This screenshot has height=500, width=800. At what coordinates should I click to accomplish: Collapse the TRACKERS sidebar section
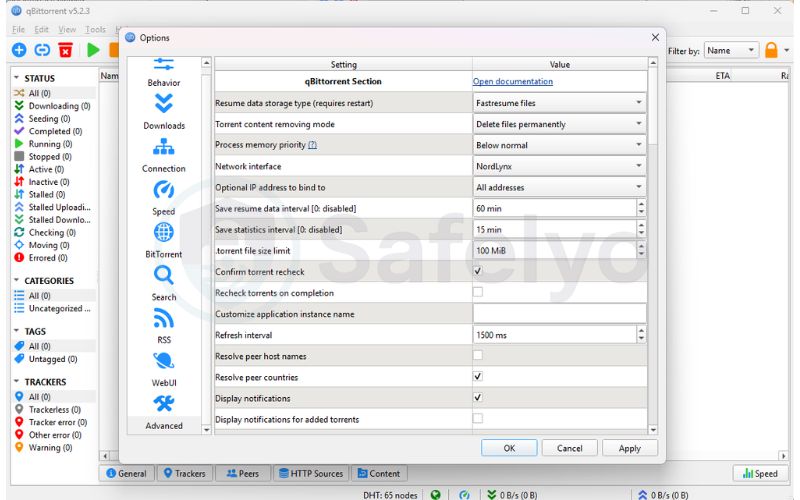[x=16, y=382]
